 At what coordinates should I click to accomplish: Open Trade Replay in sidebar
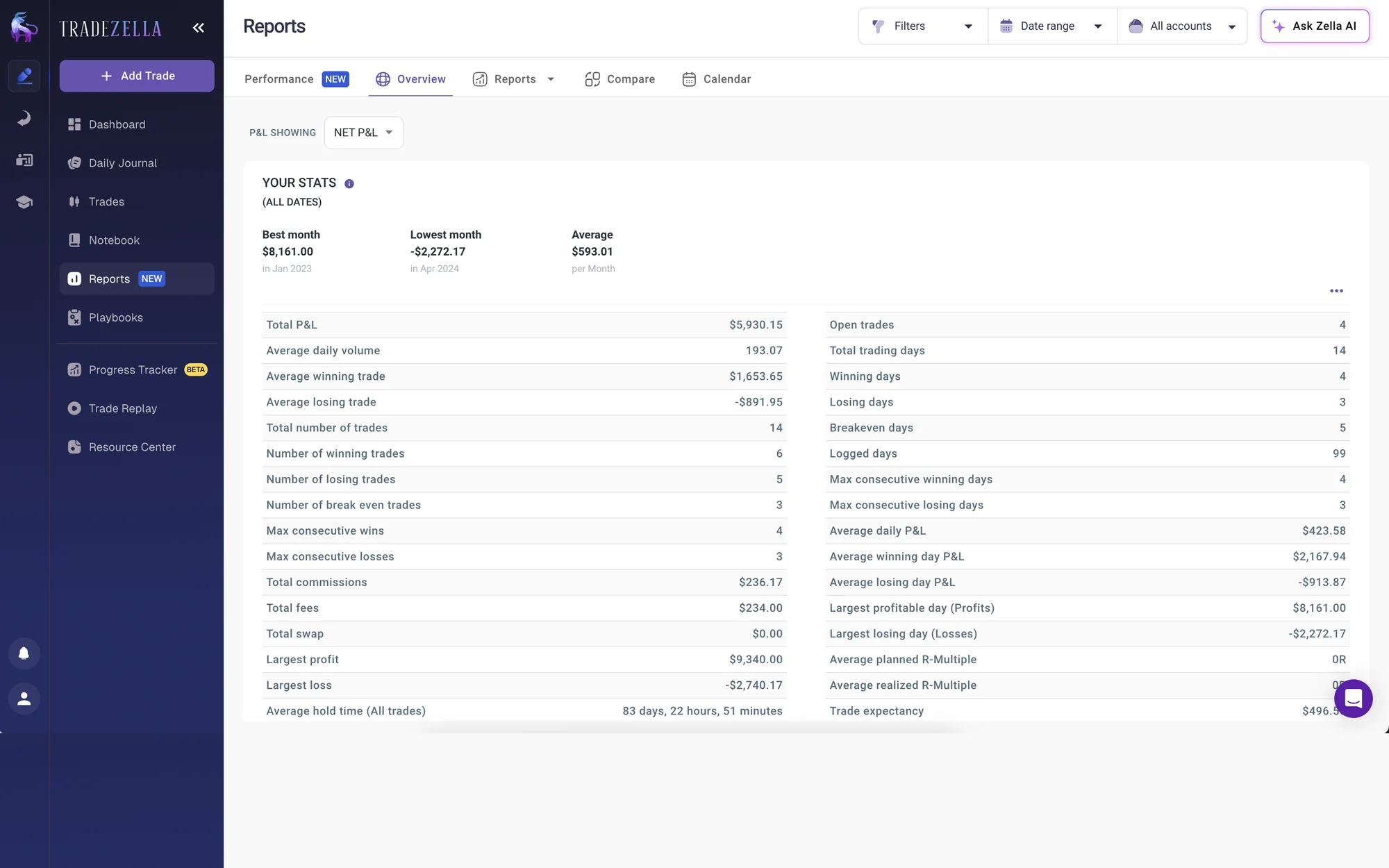[137, 408]
